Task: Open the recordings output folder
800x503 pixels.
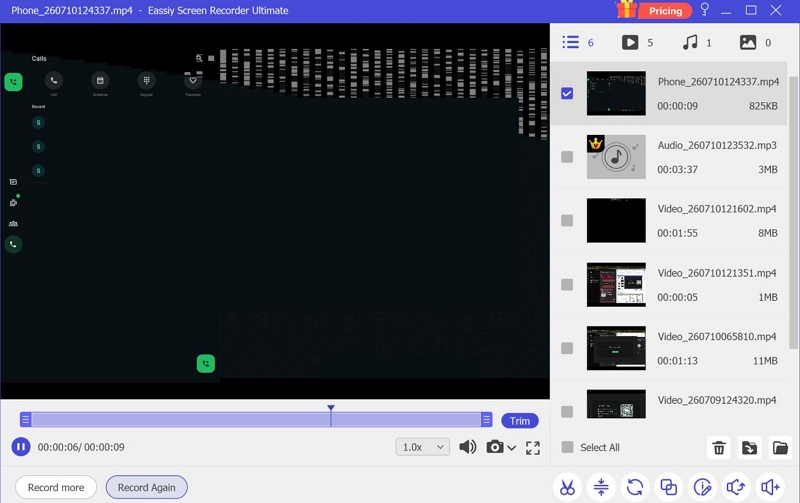Action: 780,448
